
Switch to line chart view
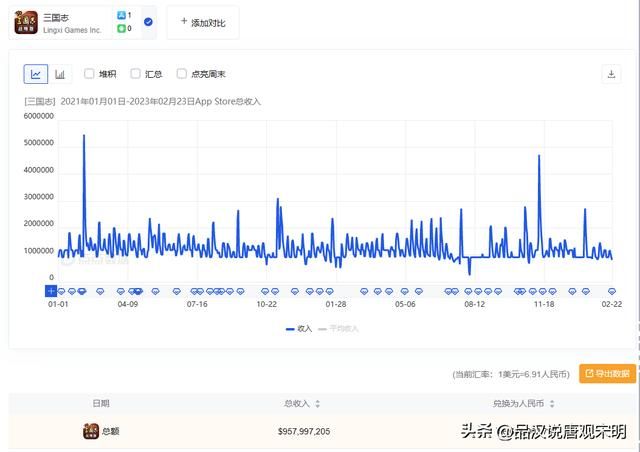point(36,74)
